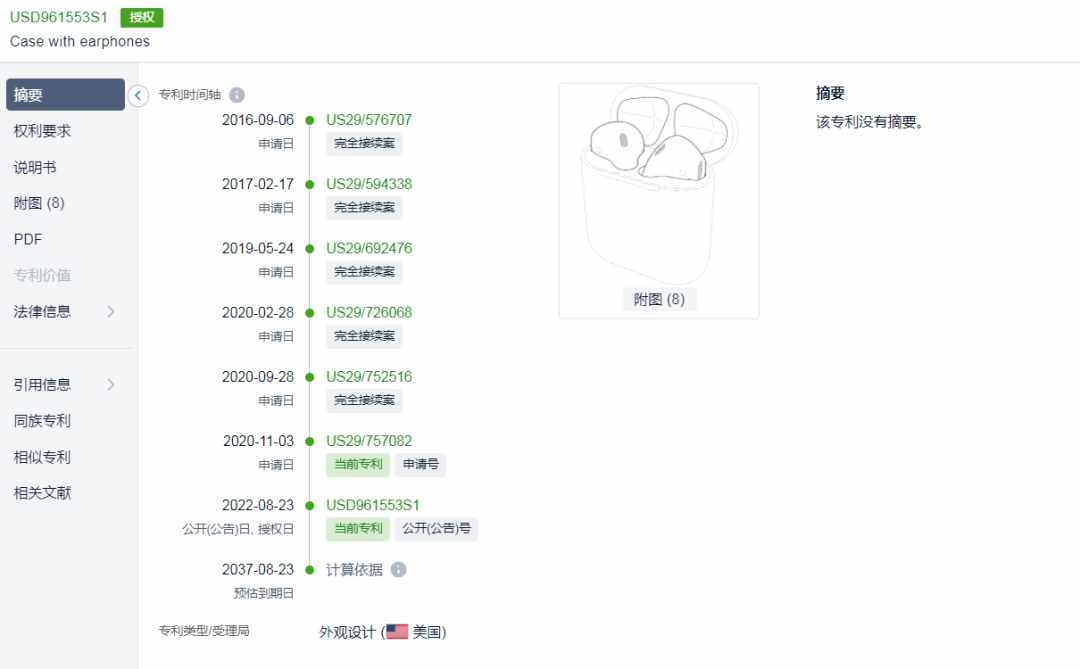Expand the 引用信息 submenu arrow
This screenshot has height=669, width=1080.
(x=111, y=384)
